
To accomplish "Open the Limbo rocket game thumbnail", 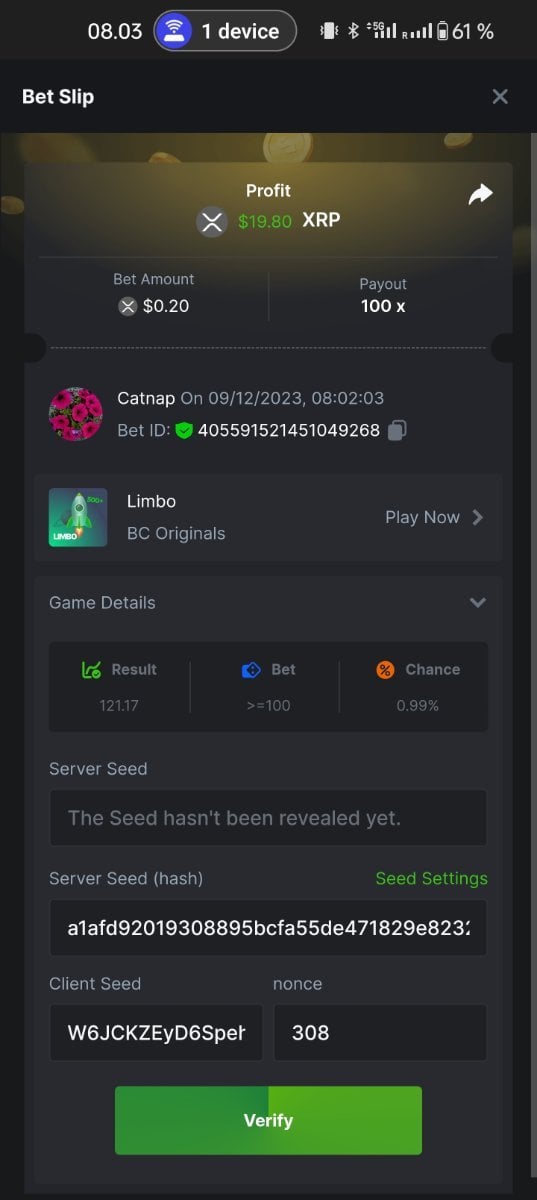I will pos(78,517).
